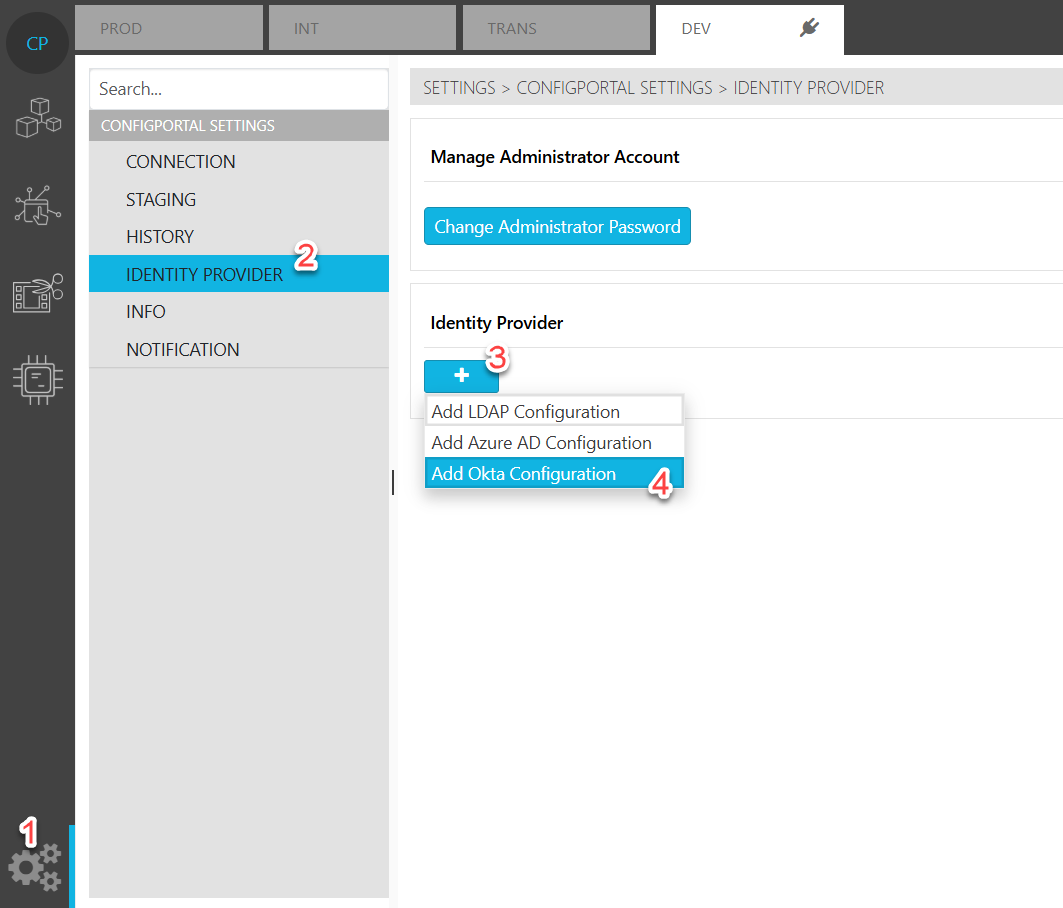Open the cubes icon in sidebar
Viewport: 1063px width, 908px height.
37,119
